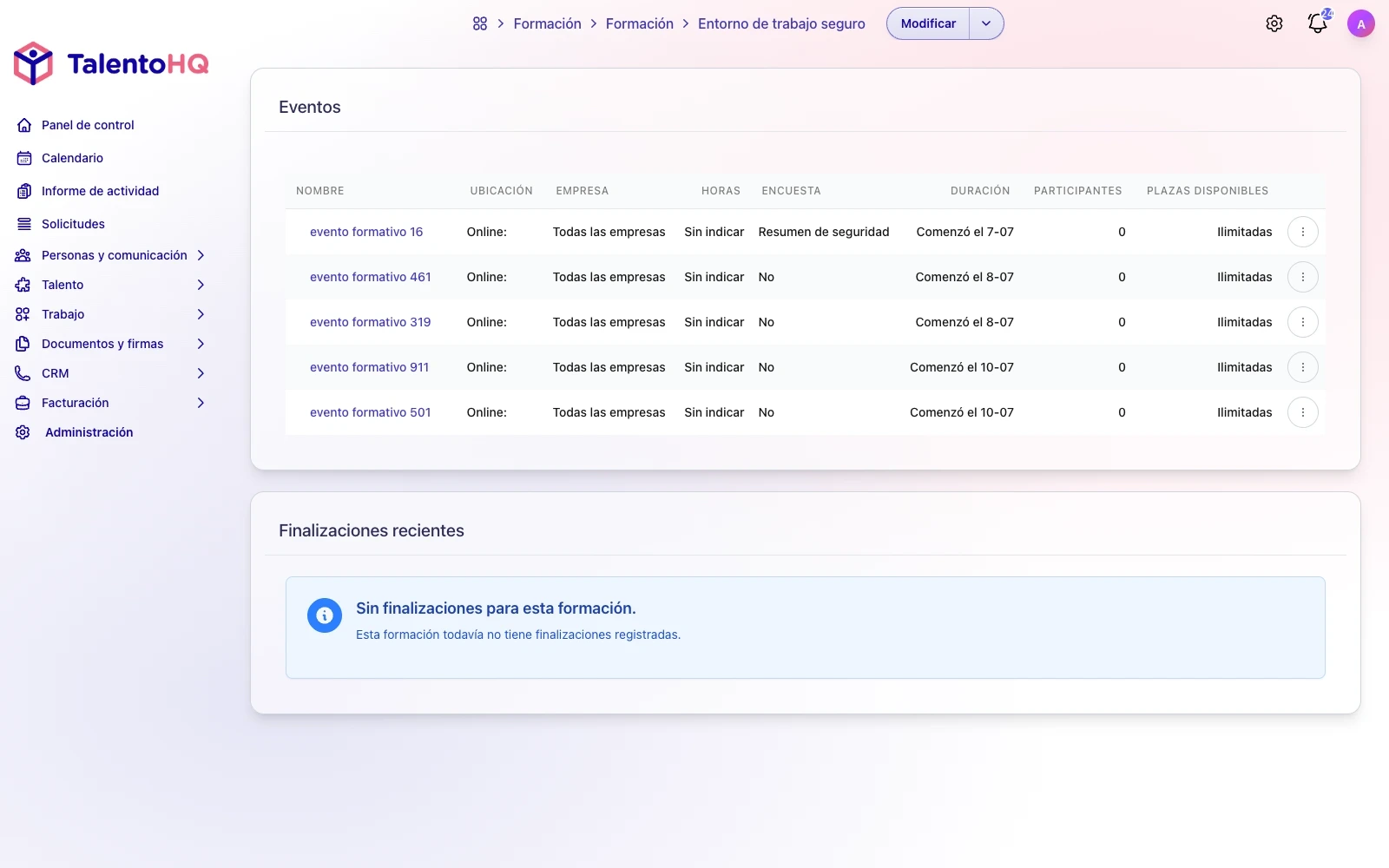Click the Administración gear icon

click(x=23, y=432)
